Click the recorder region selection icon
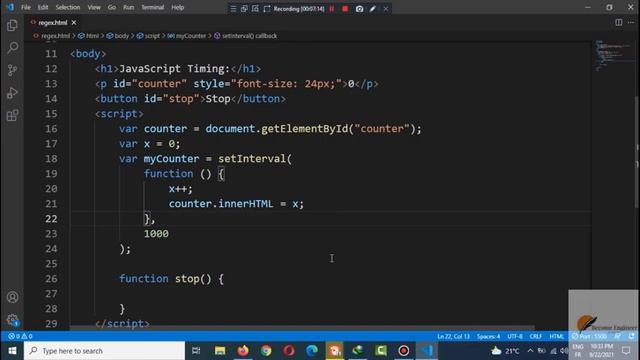 pos(267,9)
